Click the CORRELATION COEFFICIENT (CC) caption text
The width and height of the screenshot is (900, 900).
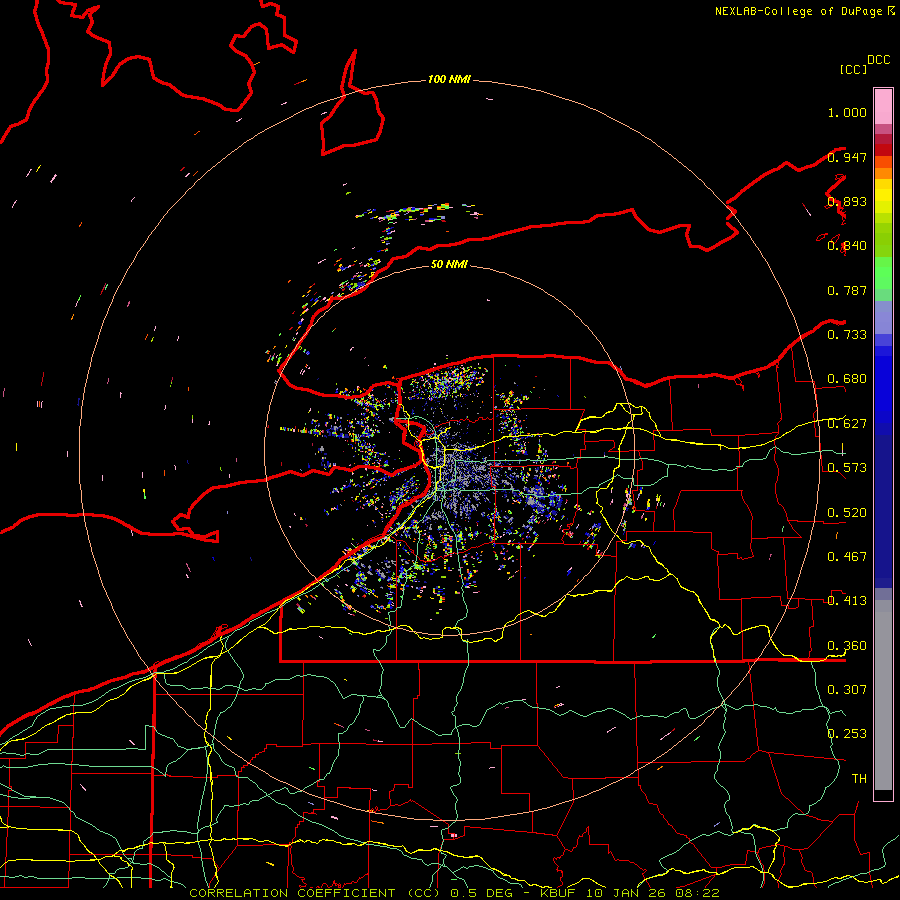click(312, 893)
